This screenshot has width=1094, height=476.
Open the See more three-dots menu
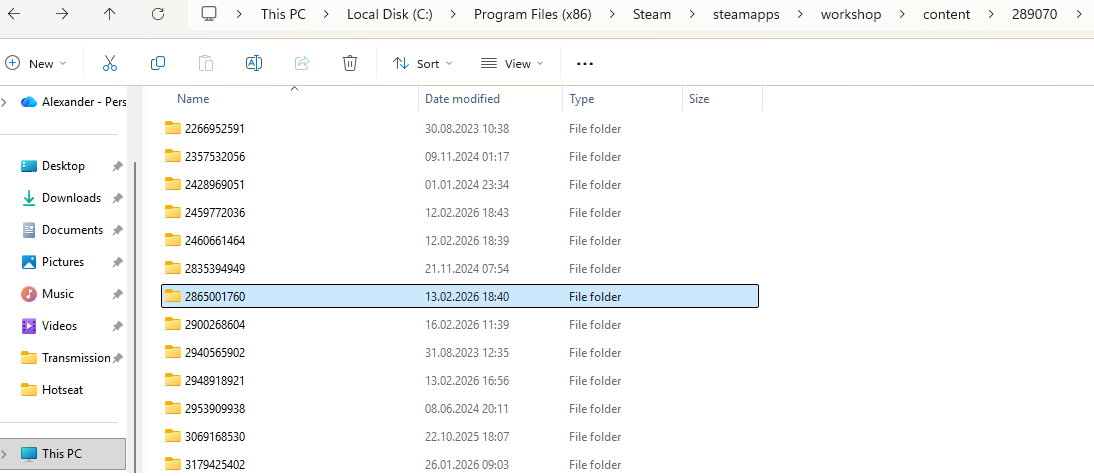point(585,63)
